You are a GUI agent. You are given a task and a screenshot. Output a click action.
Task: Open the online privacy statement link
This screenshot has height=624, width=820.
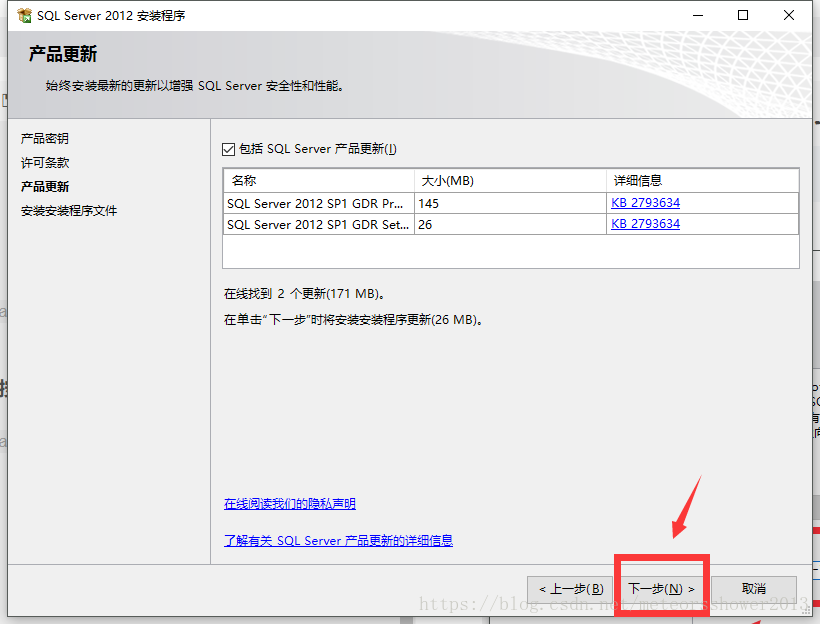pos(290,504)
